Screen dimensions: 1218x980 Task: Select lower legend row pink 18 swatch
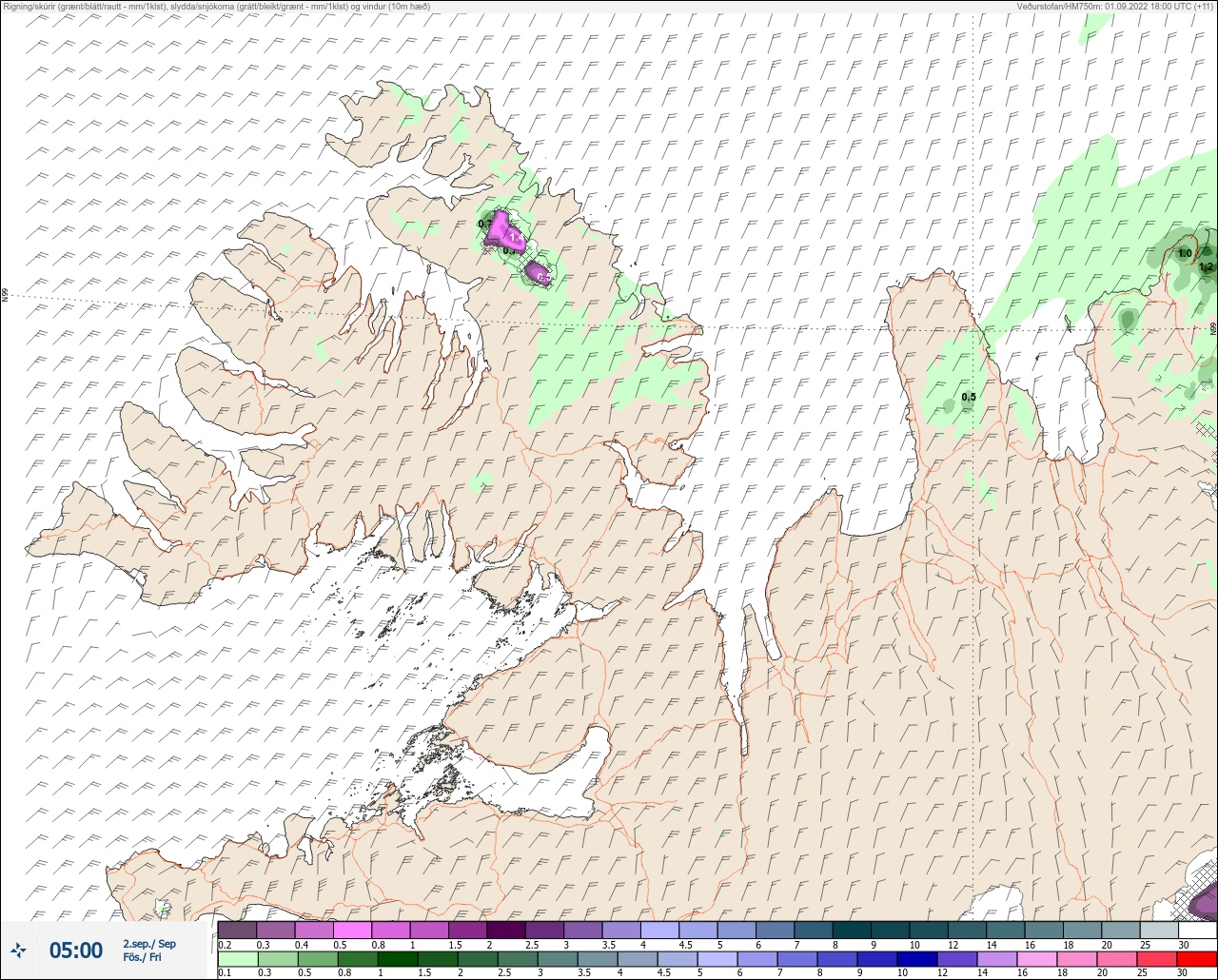1076,958
